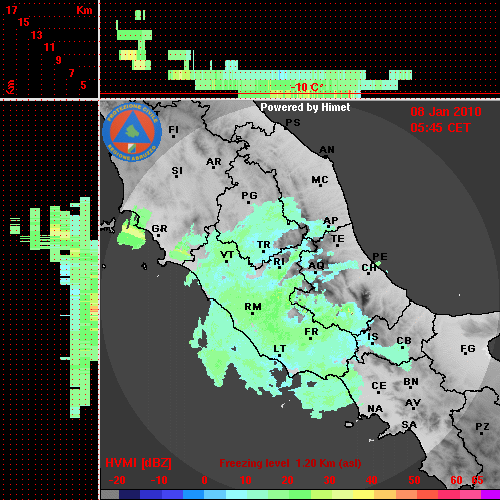Click the CB city label on map

404,341
